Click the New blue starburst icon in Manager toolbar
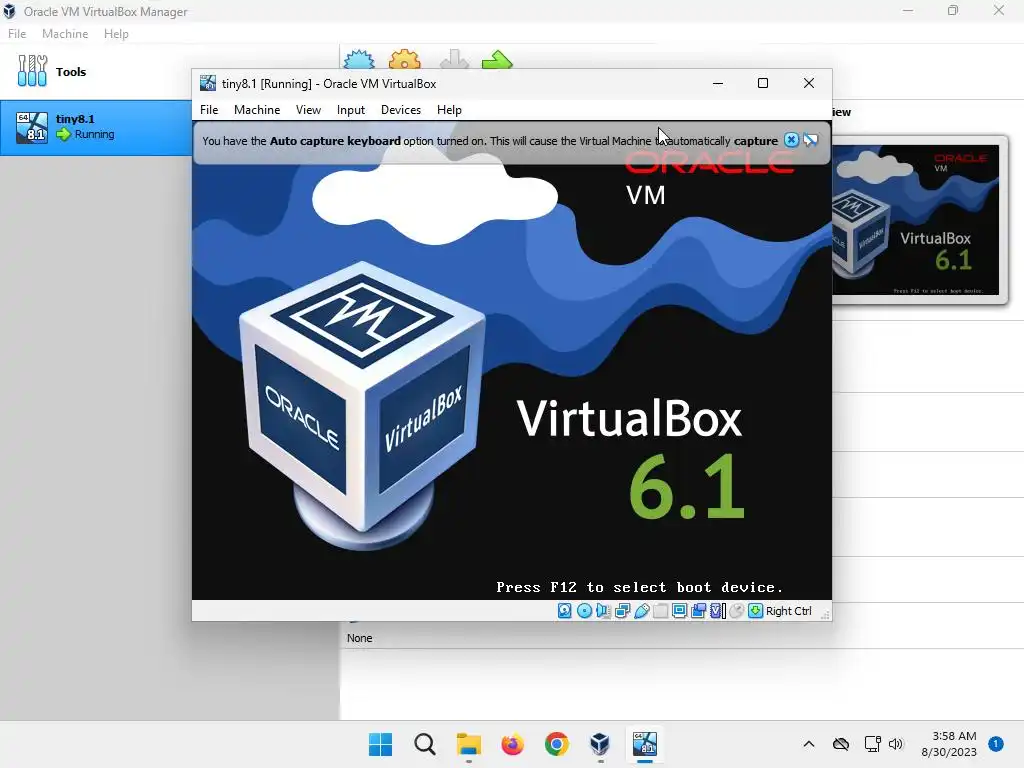 tap(359, 59)
